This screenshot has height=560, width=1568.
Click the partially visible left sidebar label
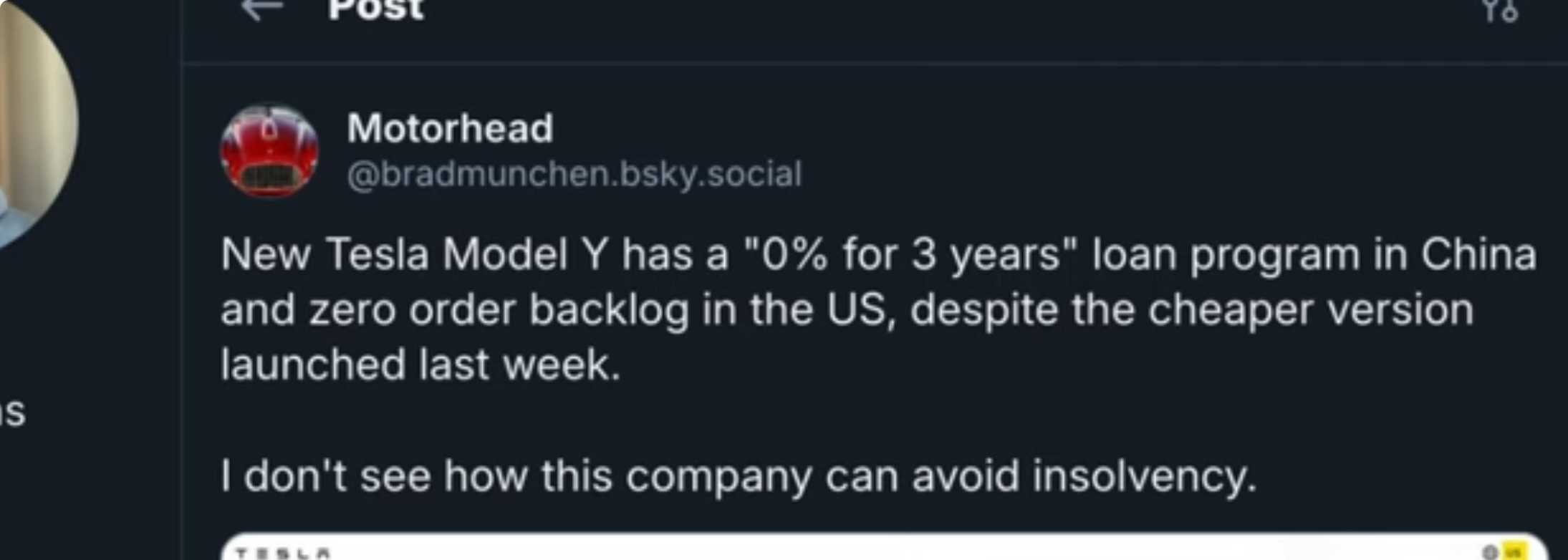click(x=12, y=411)
